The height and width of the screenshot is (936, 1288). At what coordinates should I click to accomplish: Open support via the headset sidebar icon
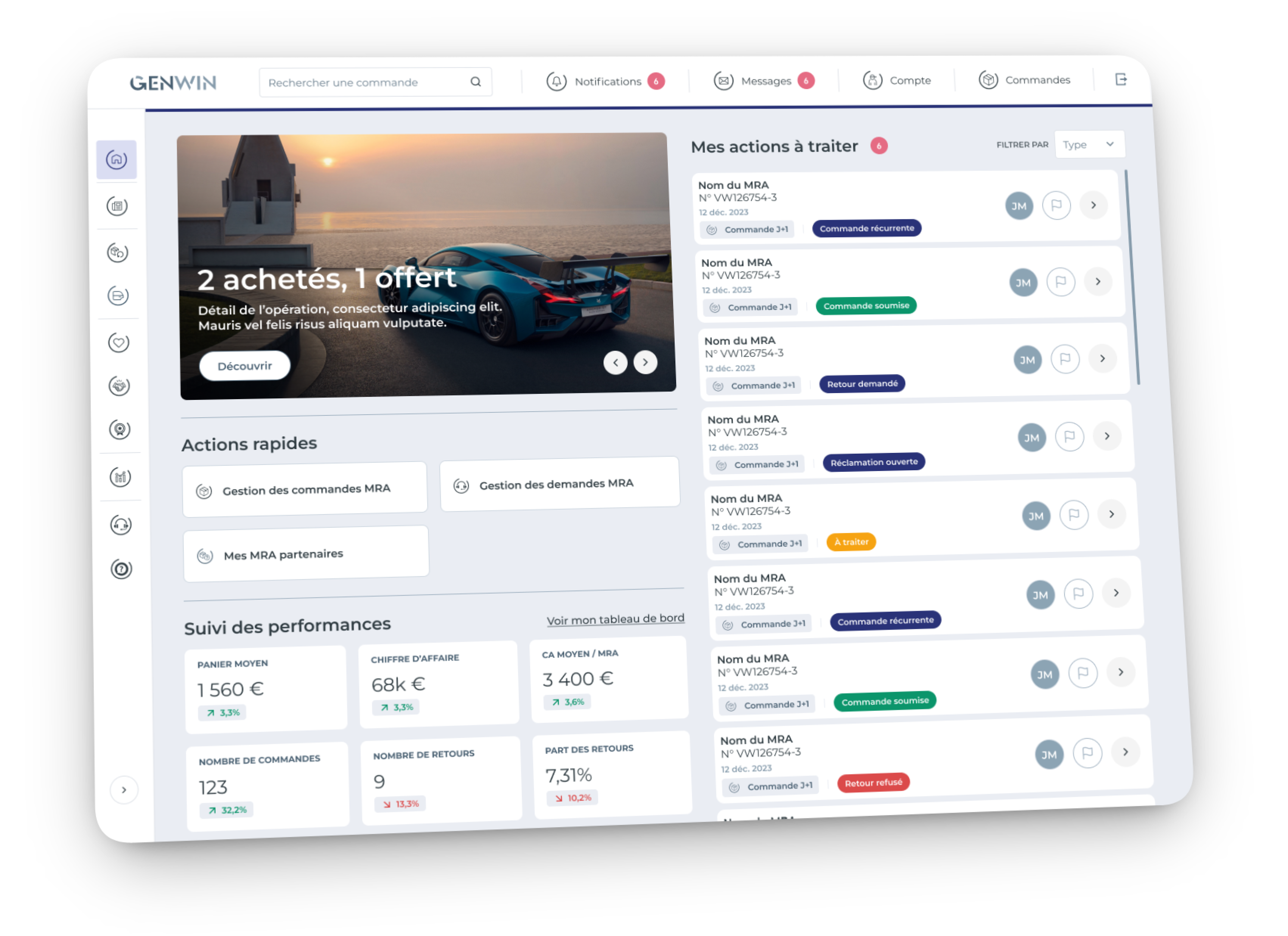pyautogui.click(x=121, y=526)
